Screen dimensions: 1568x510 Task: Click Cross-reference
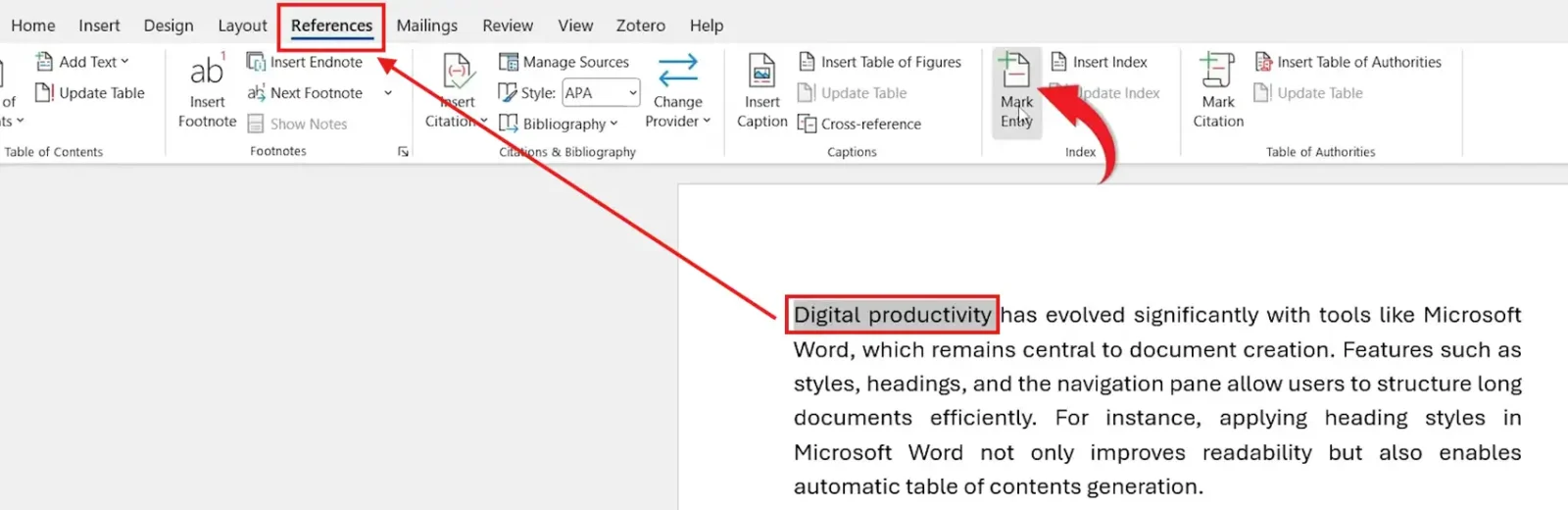(859, 124)
